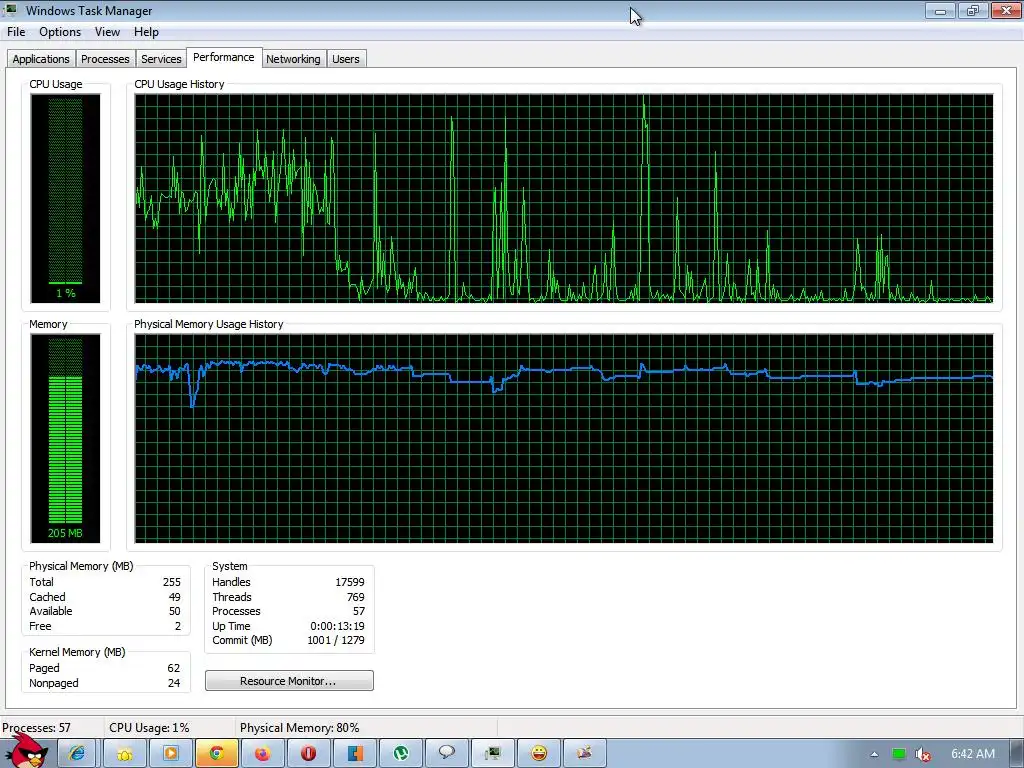1024x768 pixels.
Task: Click the muted volume tray icon
Action: click(x=922, y=754)
